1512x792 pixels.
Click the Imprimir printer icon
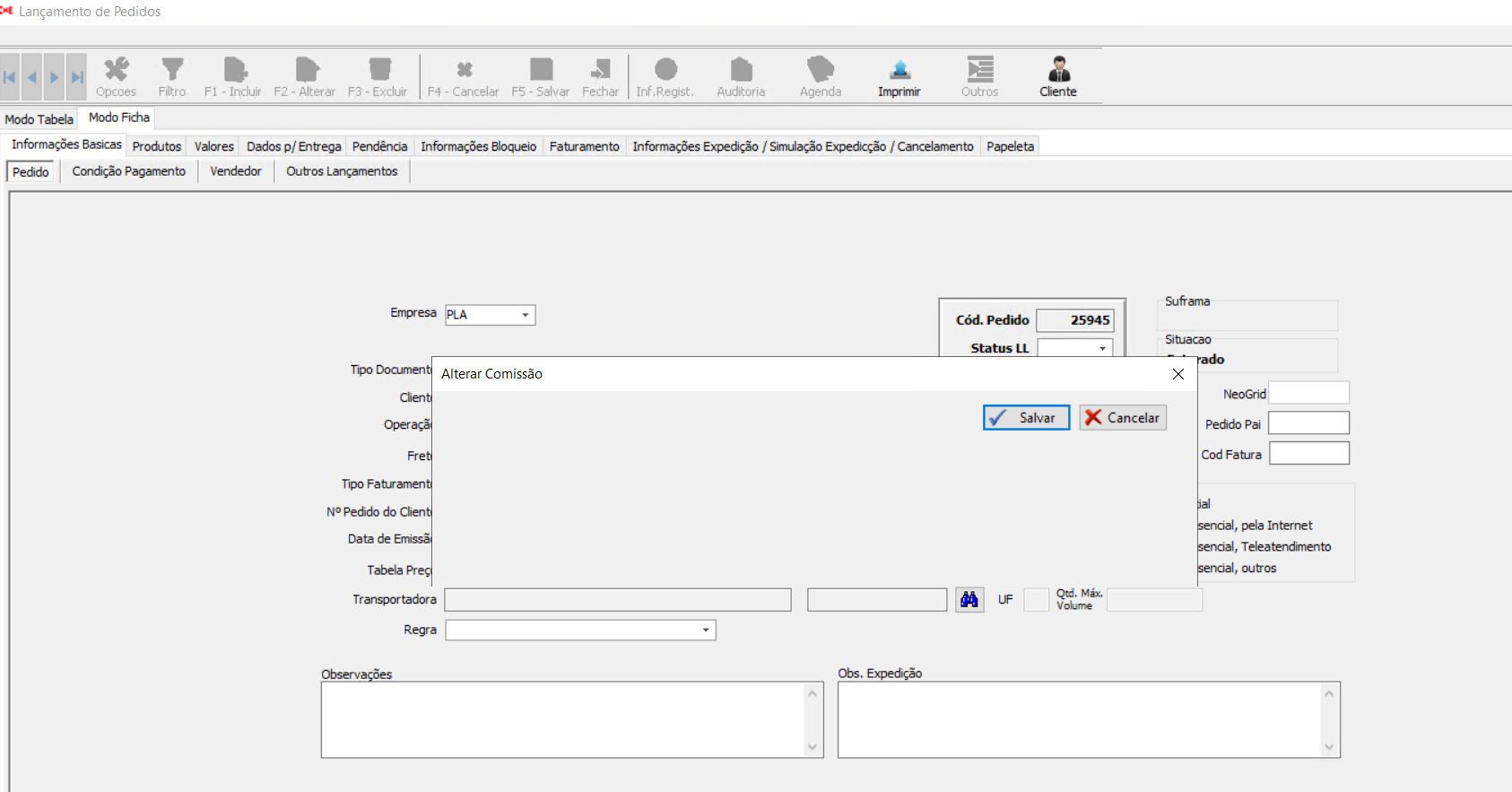[899, 70]
